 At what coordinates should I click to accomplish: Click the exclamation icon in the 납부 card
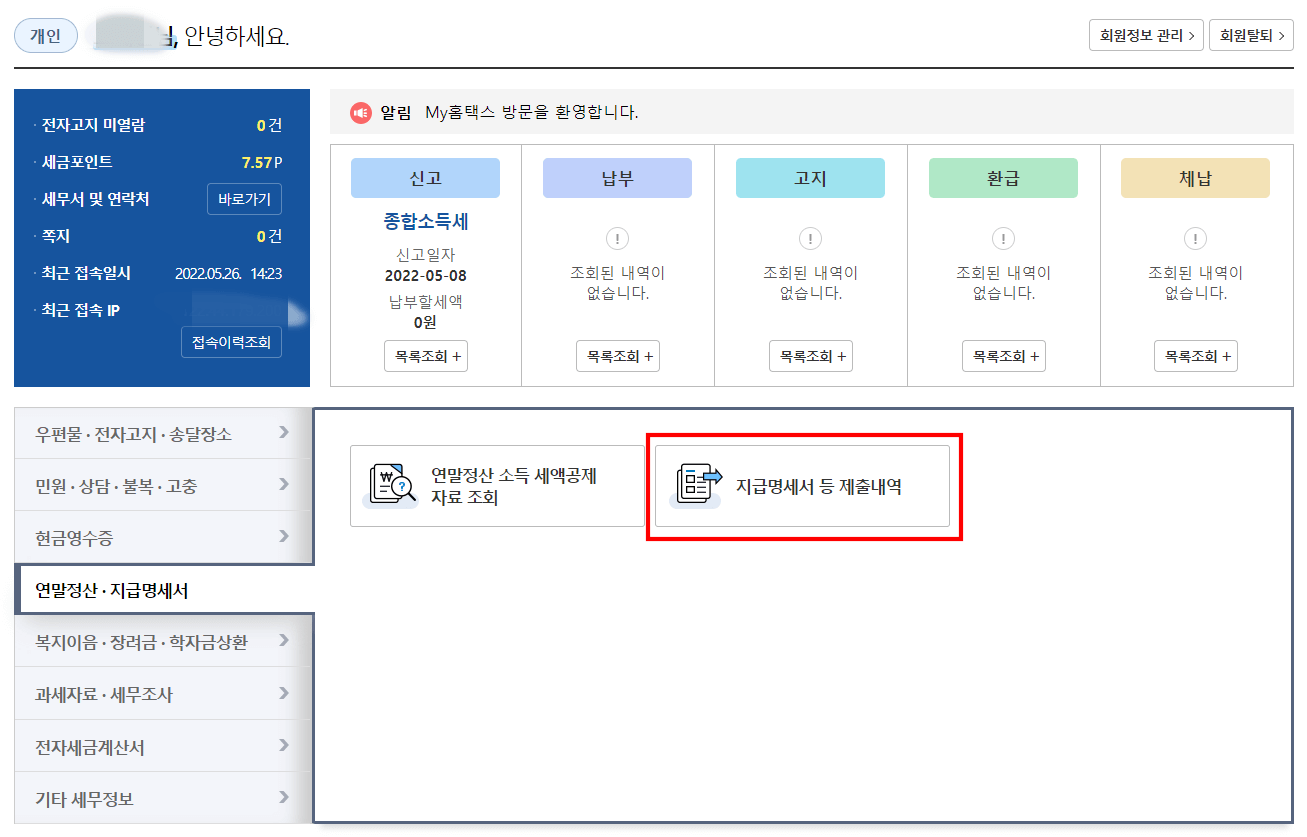point(617,238)
